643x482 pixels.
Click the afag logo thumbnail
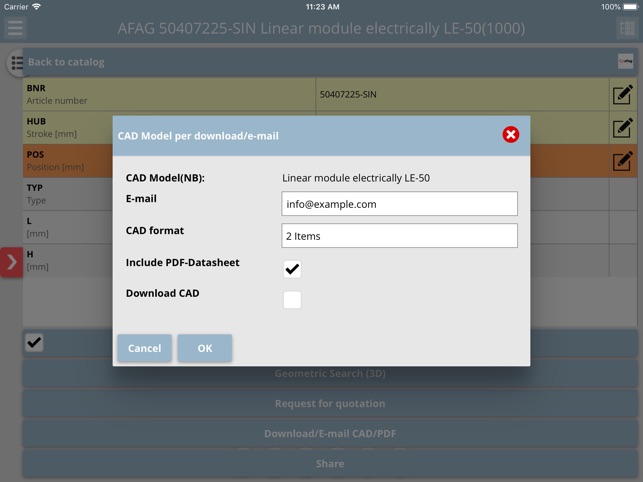(x=625, y=62)
